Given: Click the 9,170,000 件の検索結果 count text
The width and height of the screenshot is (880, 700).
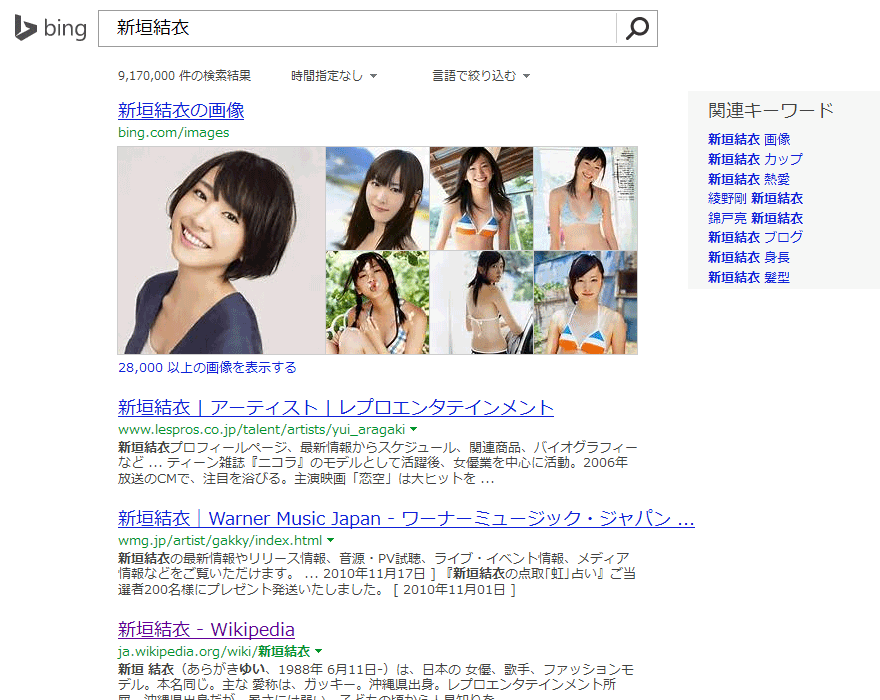Looking at the screenshot, I should (x=184, y=76).
